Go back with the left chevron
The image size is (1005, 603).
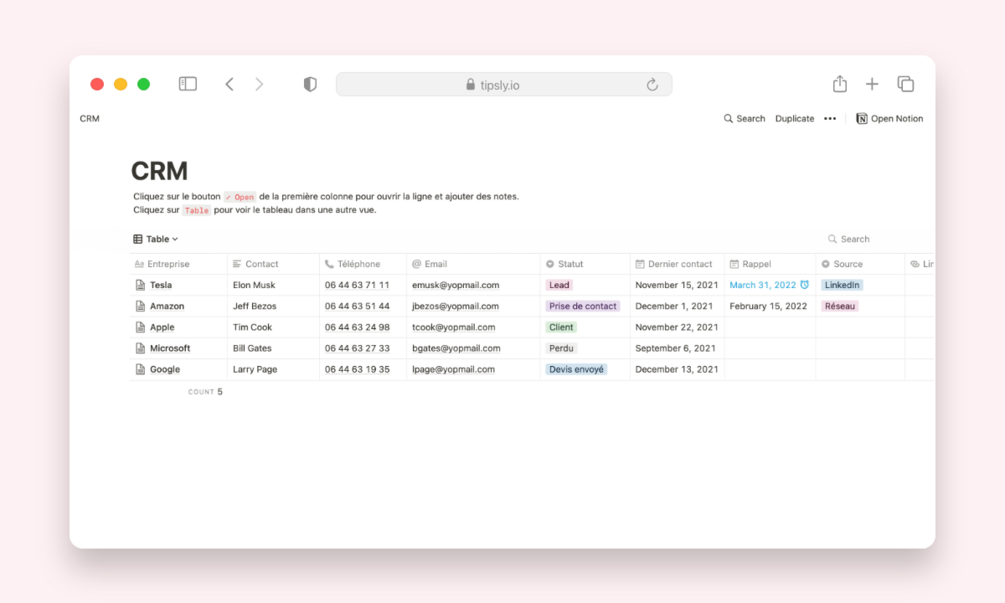[229, 84]
